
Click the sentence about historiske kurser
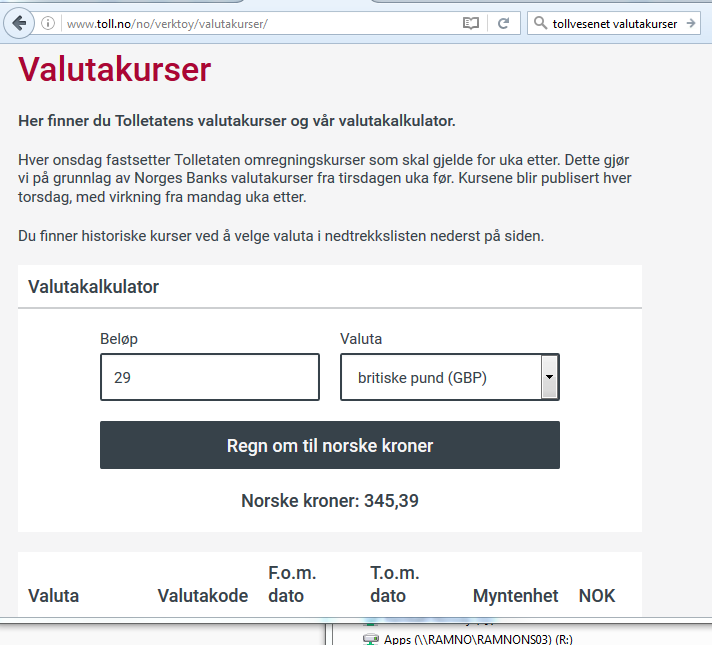click(x=281, y=236)
